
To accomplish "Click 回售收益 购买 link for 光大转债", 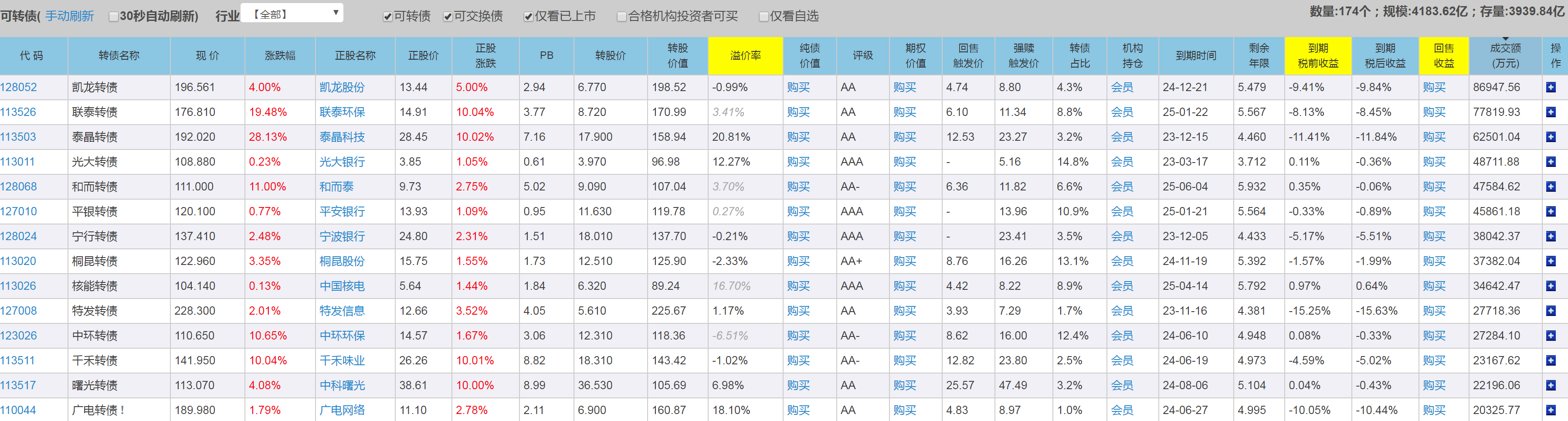I will click(x=1434, y=163).
